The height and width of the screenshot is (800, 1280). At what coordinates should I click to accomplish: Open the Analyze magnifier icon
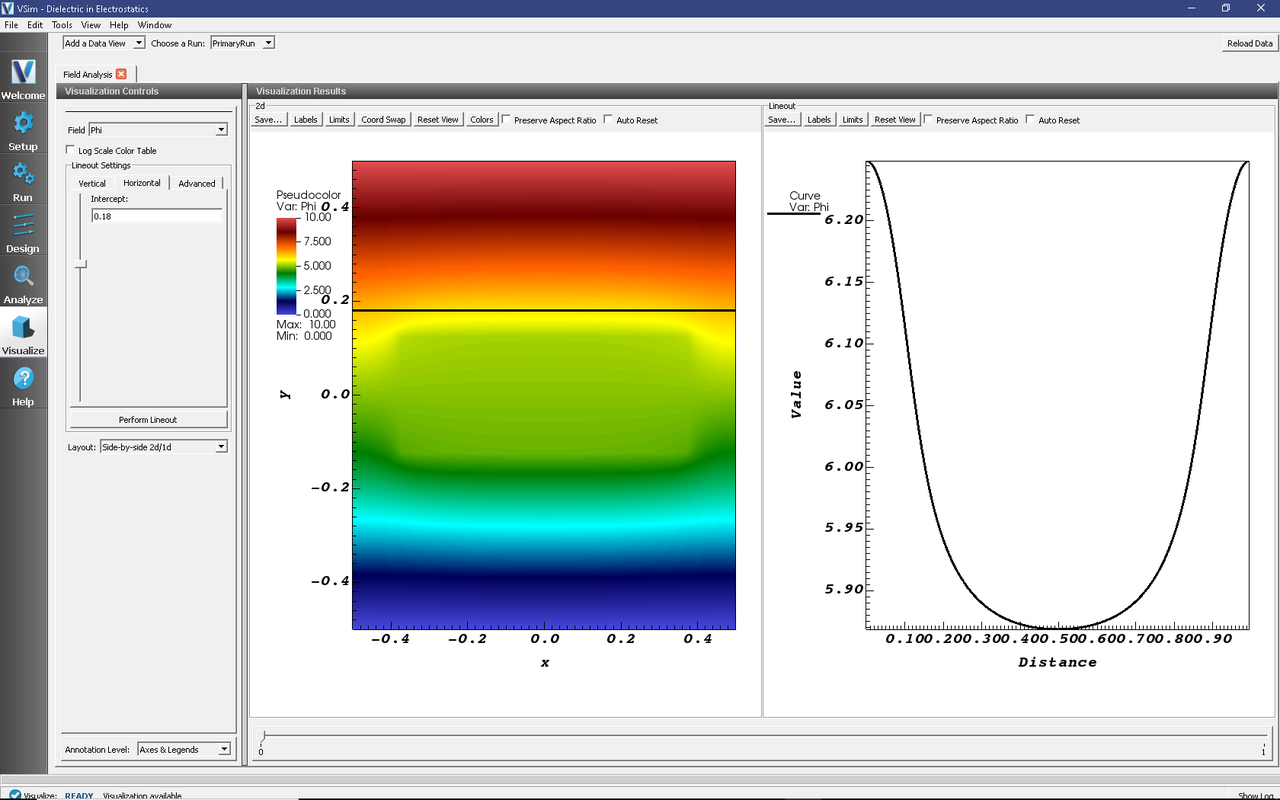(x=23, y=283)
